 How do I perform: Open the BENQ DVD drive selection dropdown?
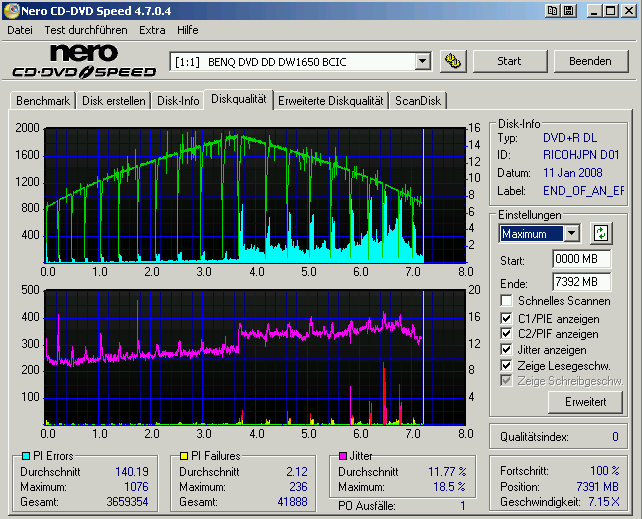[x=422, y=62]
